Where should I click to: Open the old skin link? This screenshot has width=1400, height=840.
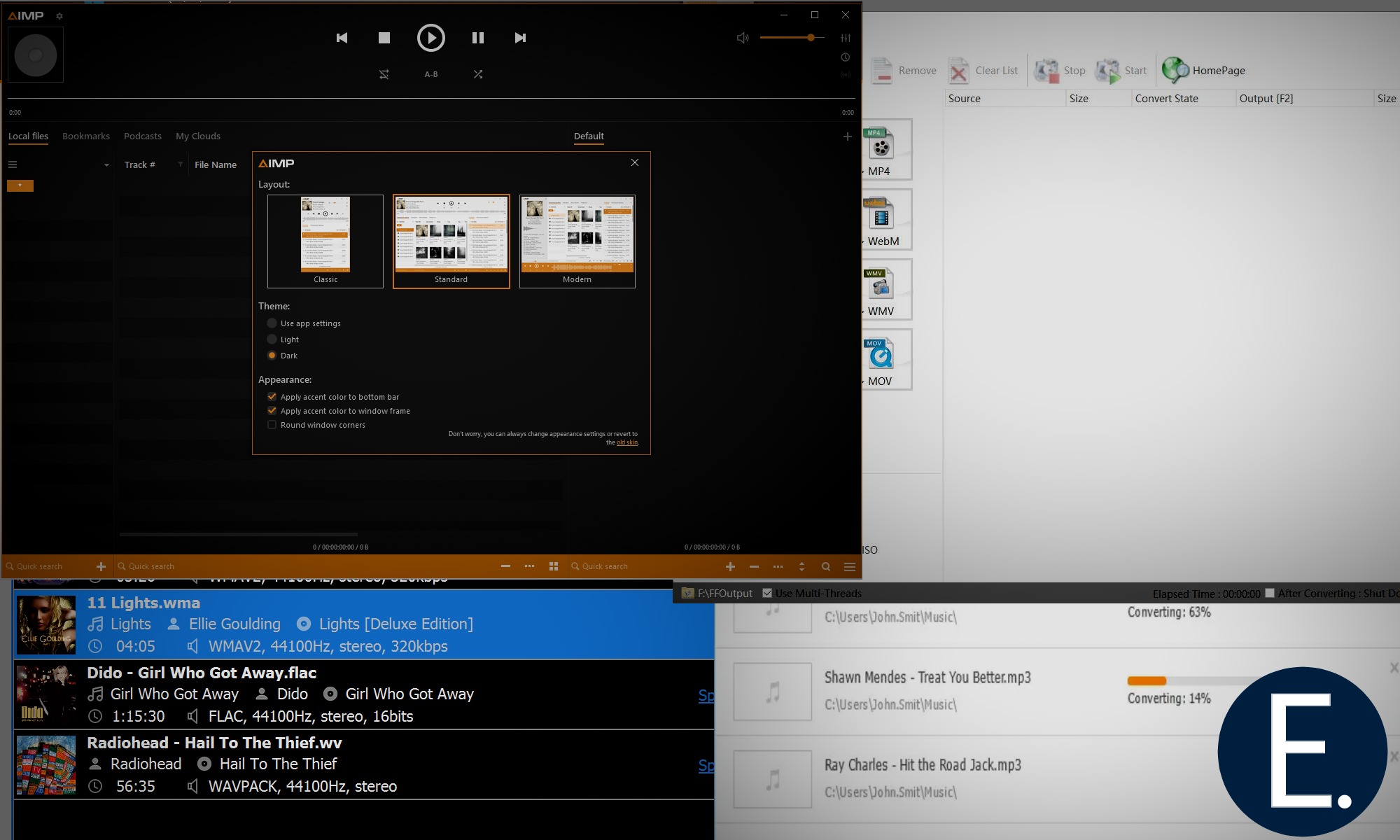[x=626, y=442]
